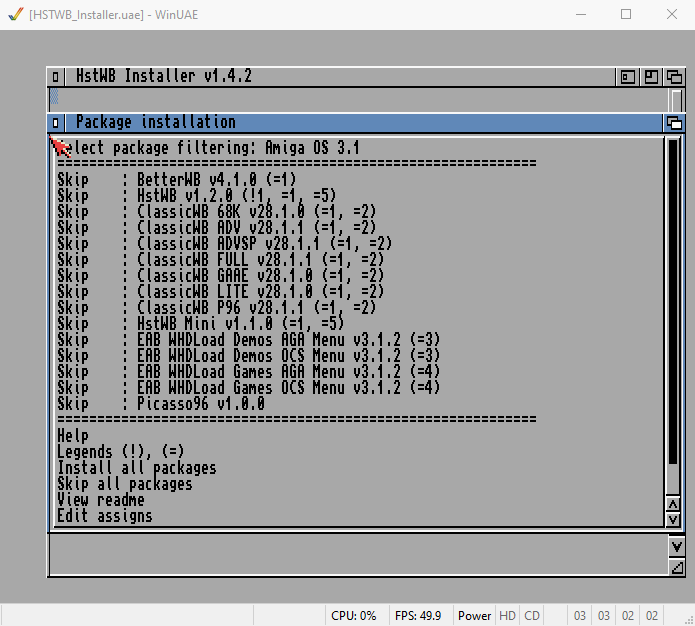Click the first 03 floppy drive indicator
The height and width of the screenshot is (626, 695).
(x=580, y=616)
